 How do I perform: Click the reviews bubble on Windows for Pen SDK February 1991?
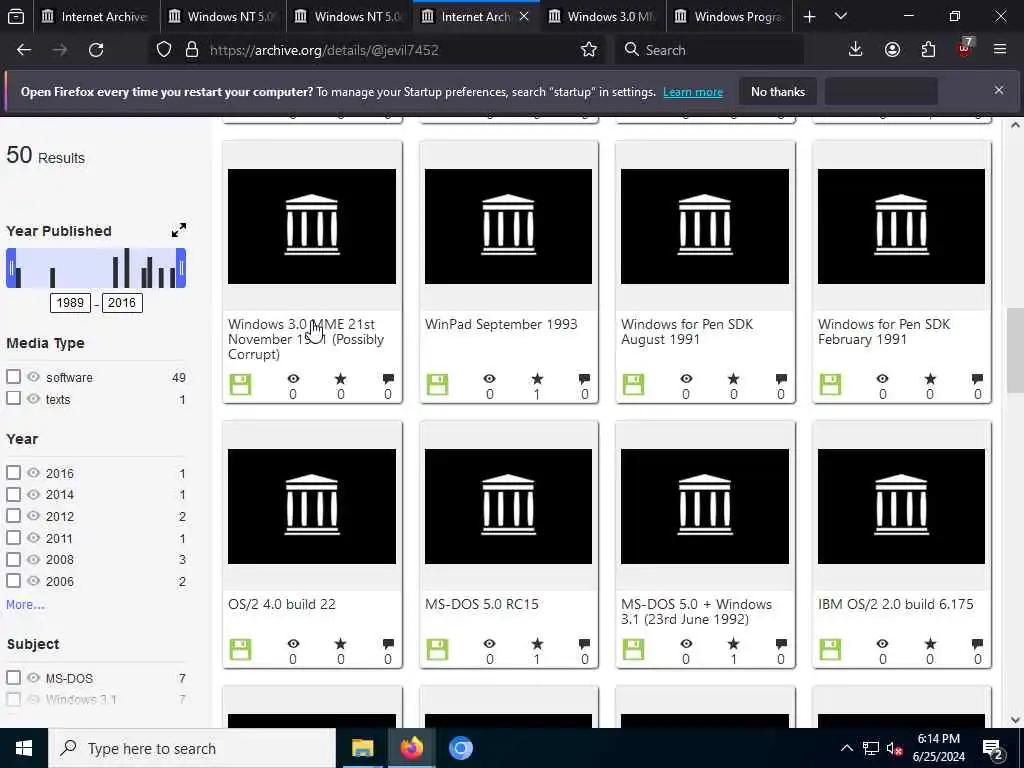pyautogui.click(x=978, y=379)
